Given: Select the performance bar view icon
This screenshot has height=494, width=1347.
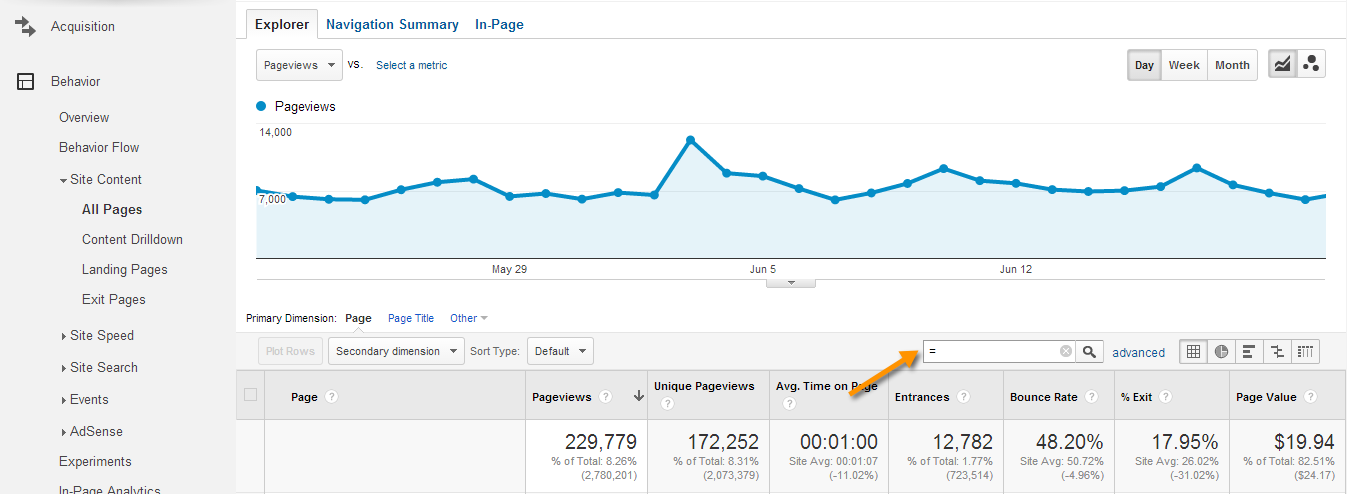Looking at the screenshot, I should coord(1249,351).
